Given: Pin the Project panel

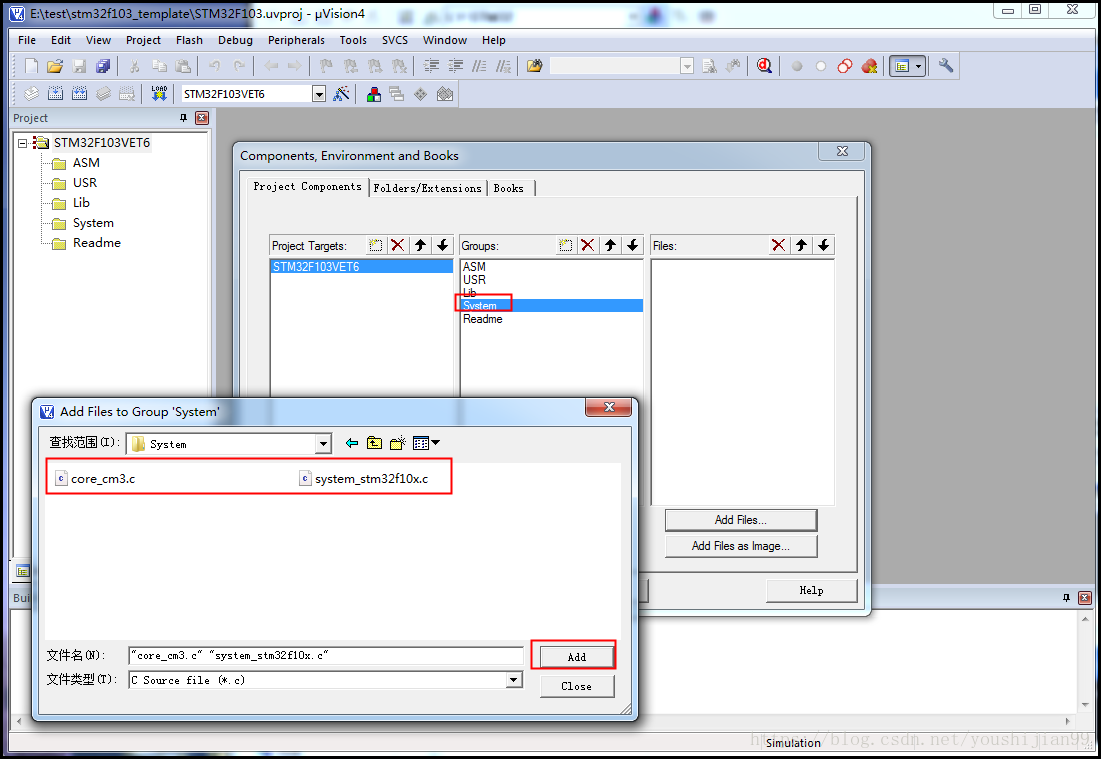Looking at the screenshot, I should pyautogui.click(x=183, y=118).
